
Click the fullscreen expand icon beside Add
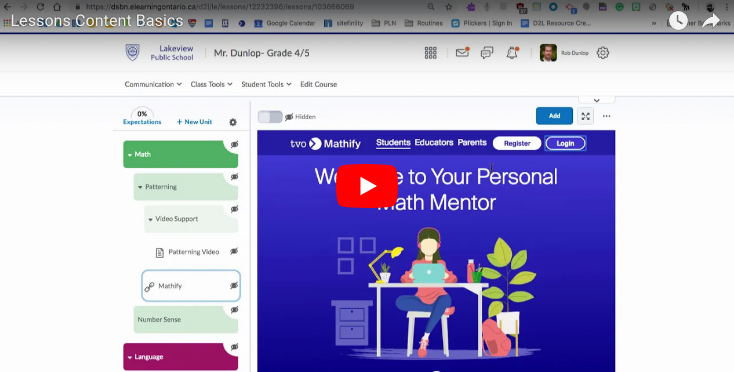click(x=586, y=116)
